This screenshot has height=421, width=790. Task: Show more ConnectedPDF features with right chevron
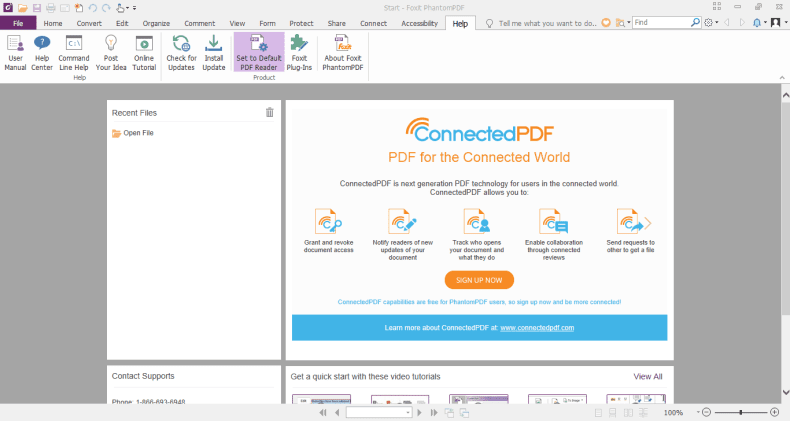[648, 223]
